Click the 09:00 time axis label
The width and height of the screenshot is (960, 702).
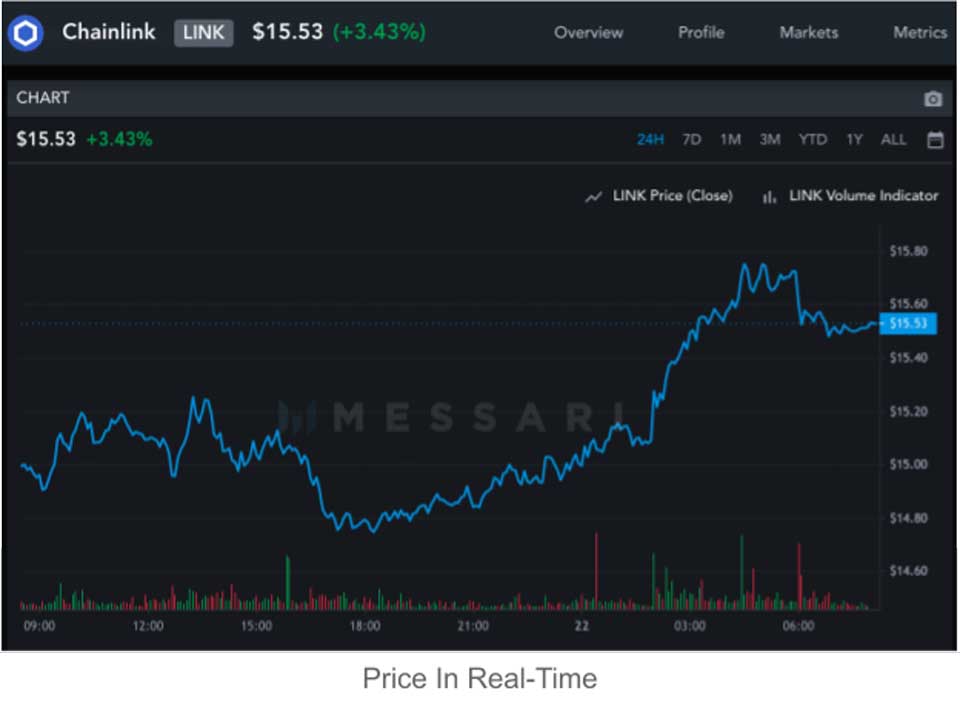[x=39, y=626]
